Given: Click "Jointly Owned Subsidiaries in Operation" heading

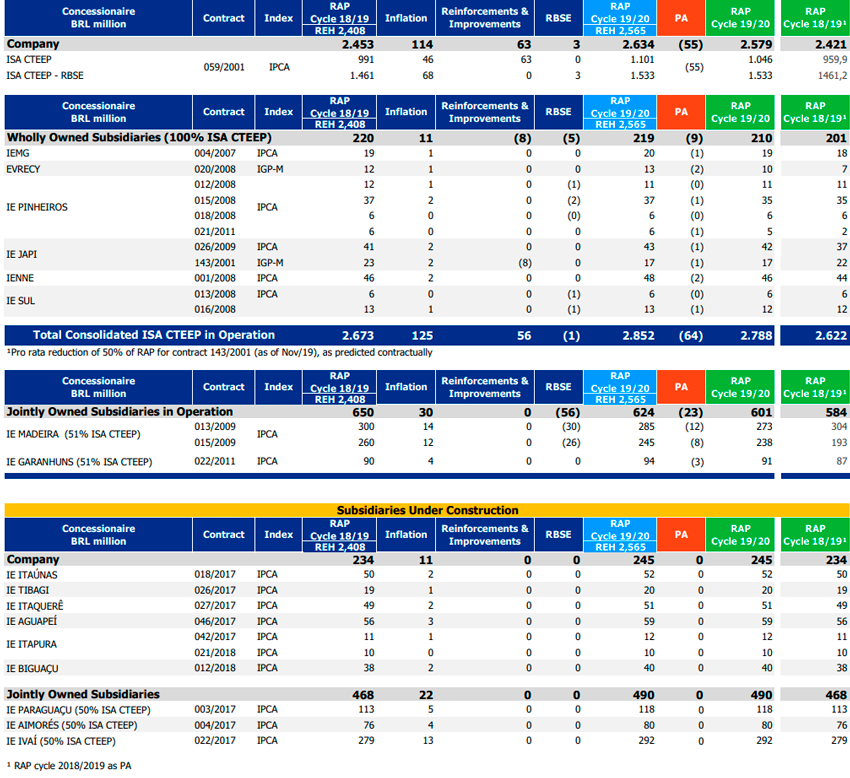Looking at the screenshot, I should pos(119,411).
